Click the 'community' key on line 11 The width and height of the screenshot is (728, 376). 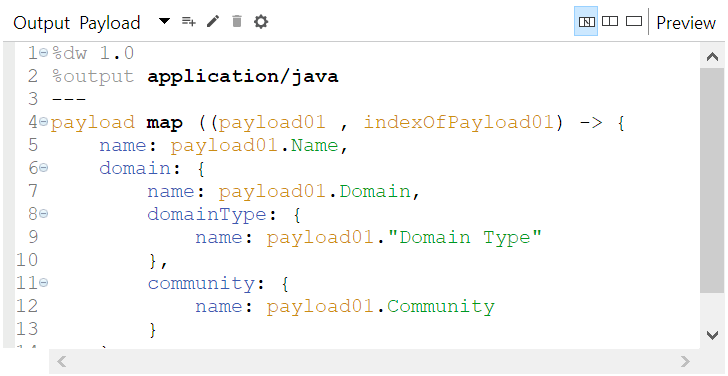pyautogui.click(x=202, y=283)
